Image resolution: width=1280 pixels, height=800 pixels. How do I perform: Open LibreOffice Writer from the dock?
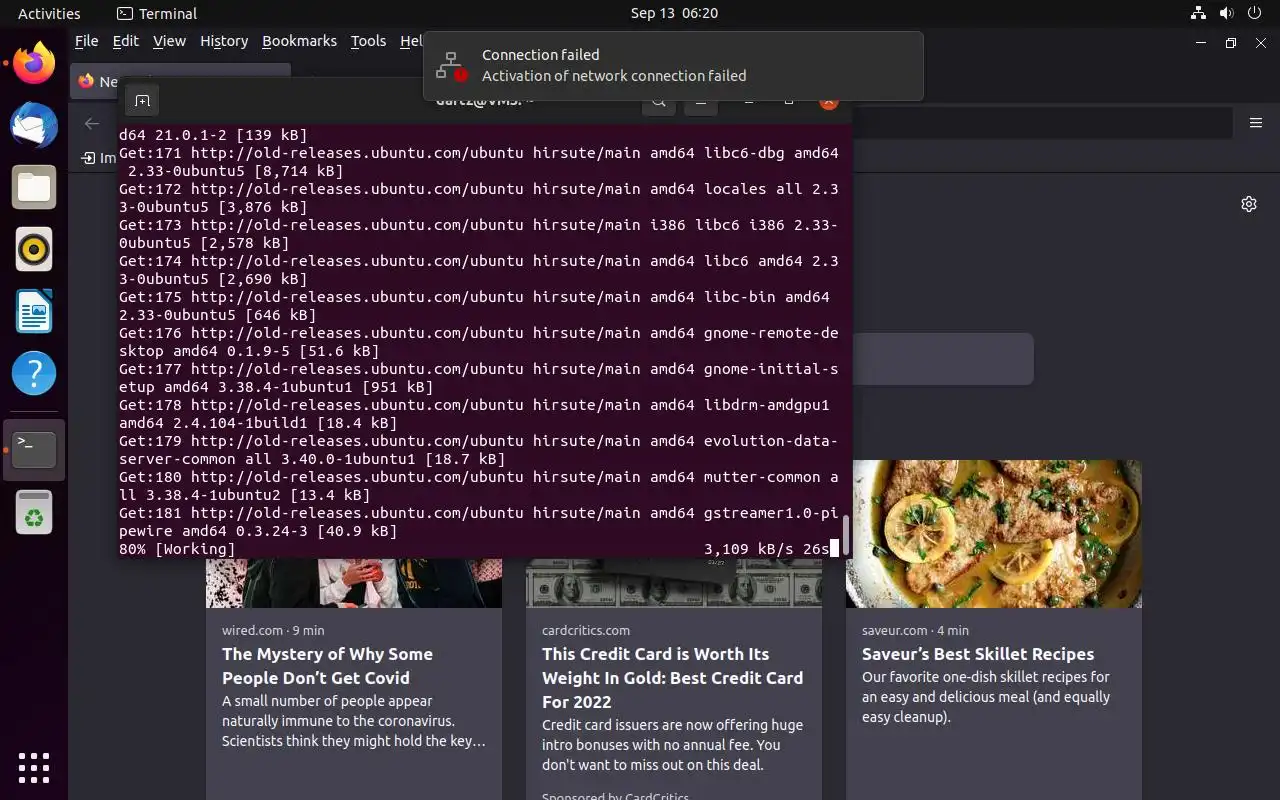point(34,311)
